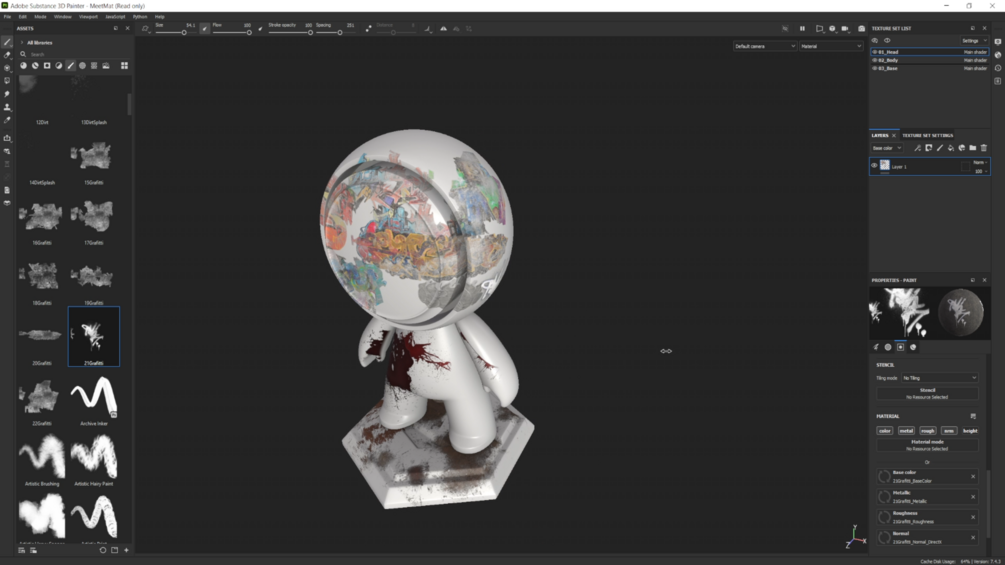
Task: Click the brush Size slider handle
Action: click(x=184, y=33)
